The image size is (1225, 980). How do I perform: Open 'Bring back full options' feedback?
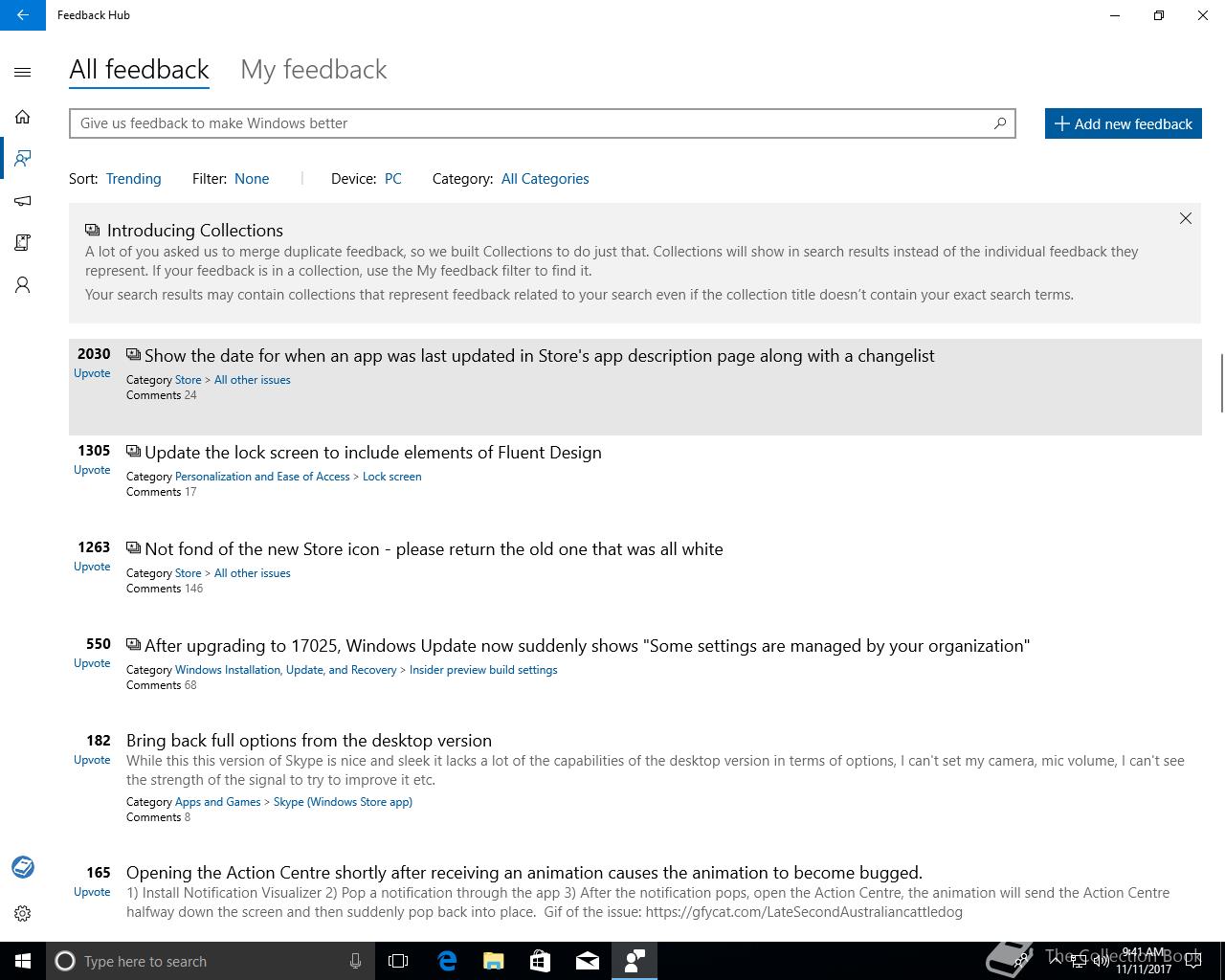[308, 741]
